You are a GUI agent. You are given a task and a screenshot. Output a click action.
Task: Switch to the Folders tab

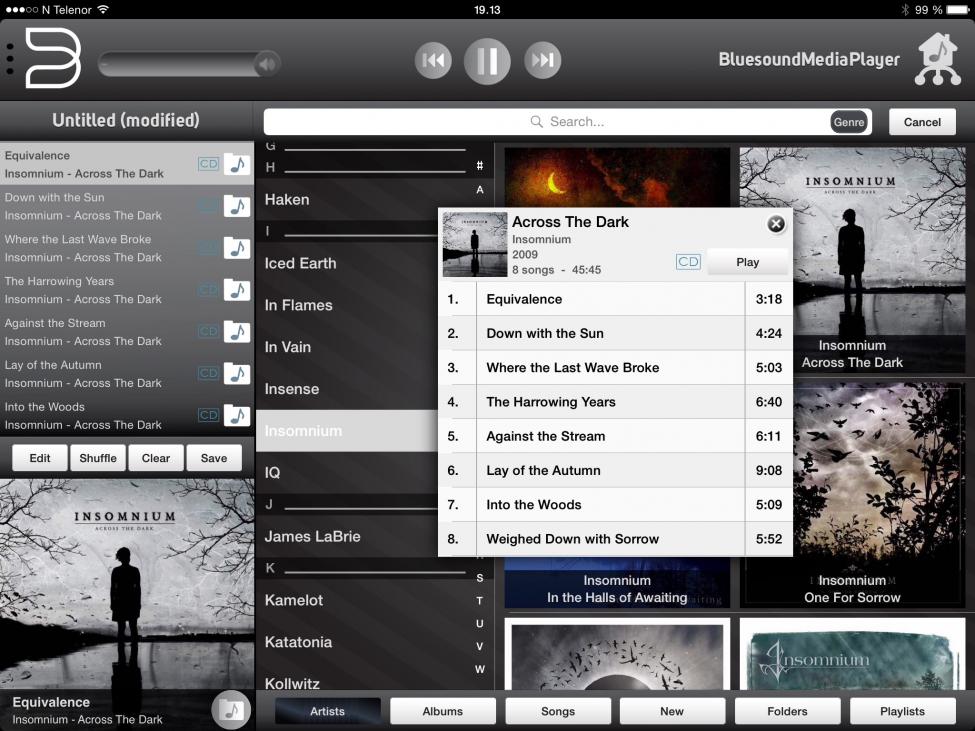click(787, 711)
